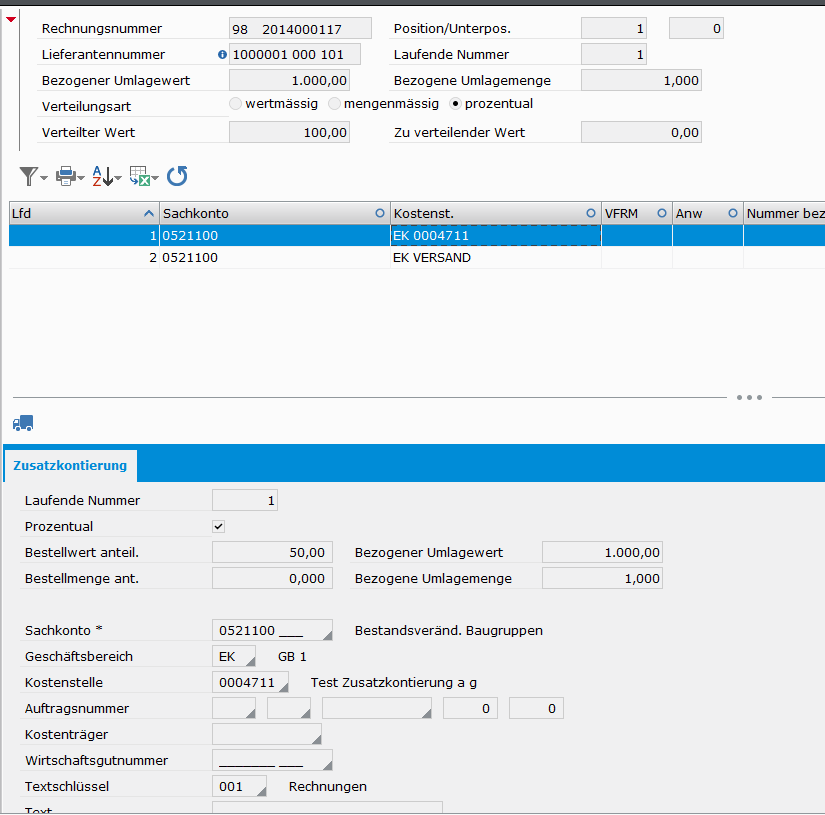This screenshot has width=825, height=815.
Task: Click the Kostenst. column header
Action: pos(496,214)
